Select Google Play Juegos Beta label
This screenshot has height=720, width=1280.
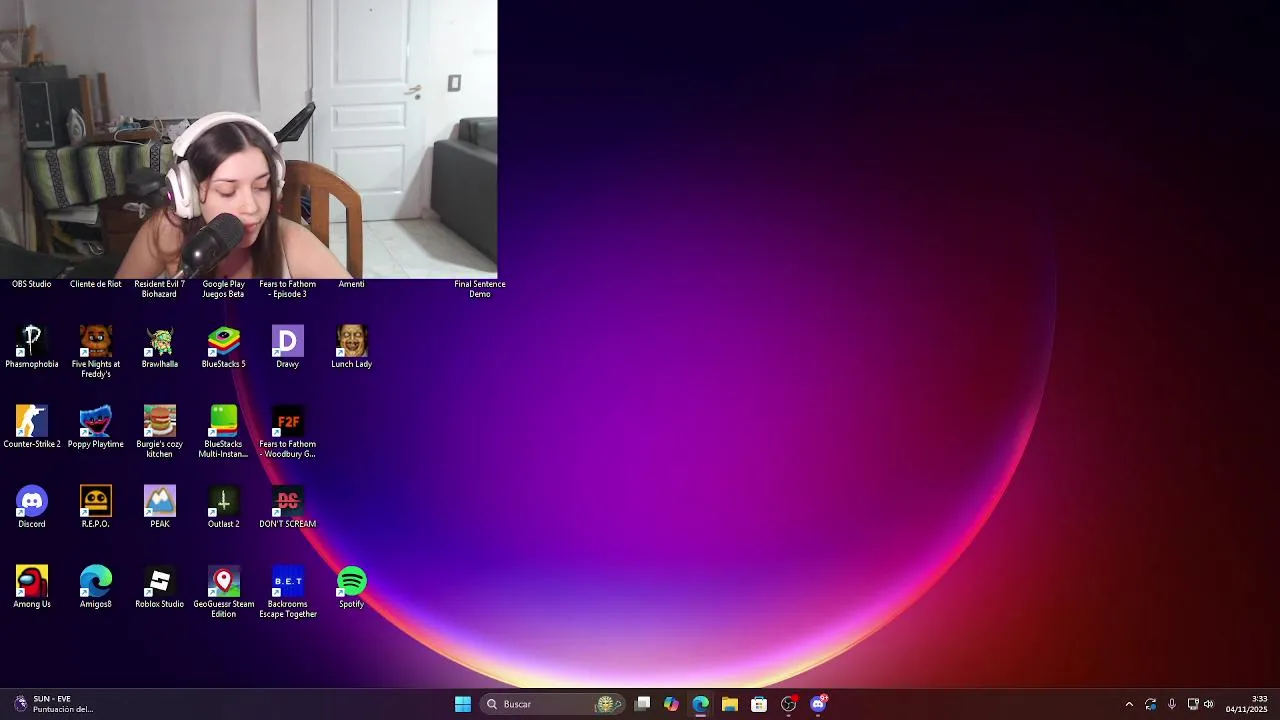(x=224, y=289)
